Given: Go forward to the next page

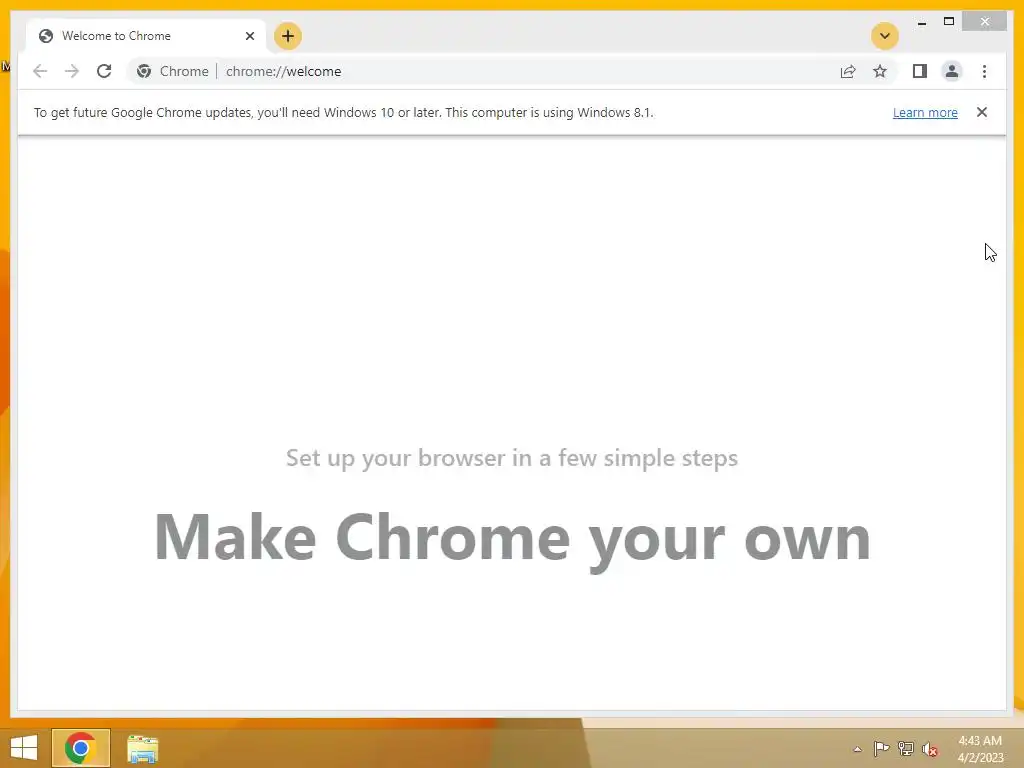Looking at the screenshot, I should point(72,71).
